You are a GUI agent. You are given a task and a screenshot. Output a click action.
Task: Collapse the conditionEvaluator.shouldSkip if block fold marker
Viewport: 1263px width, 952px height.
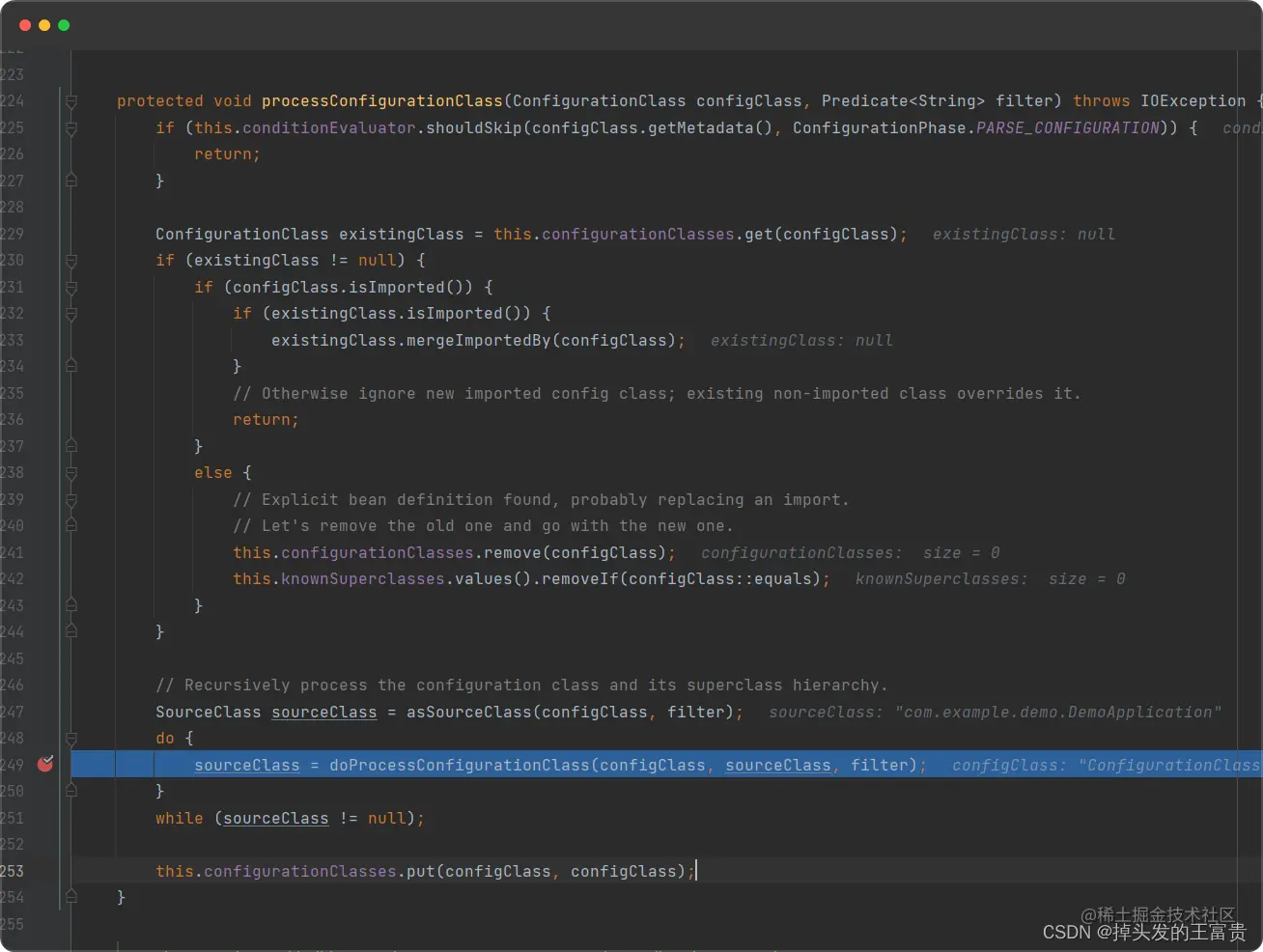click(x=71, y=127)
